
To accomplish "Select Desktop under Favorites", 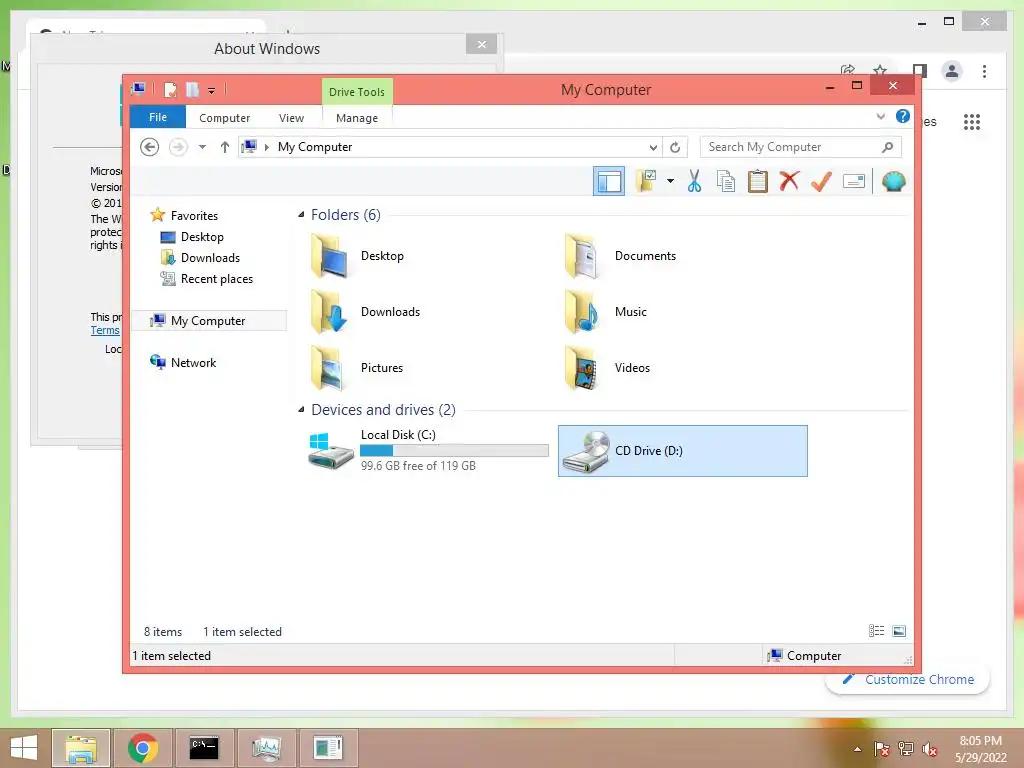I will (x=202, y=236).
